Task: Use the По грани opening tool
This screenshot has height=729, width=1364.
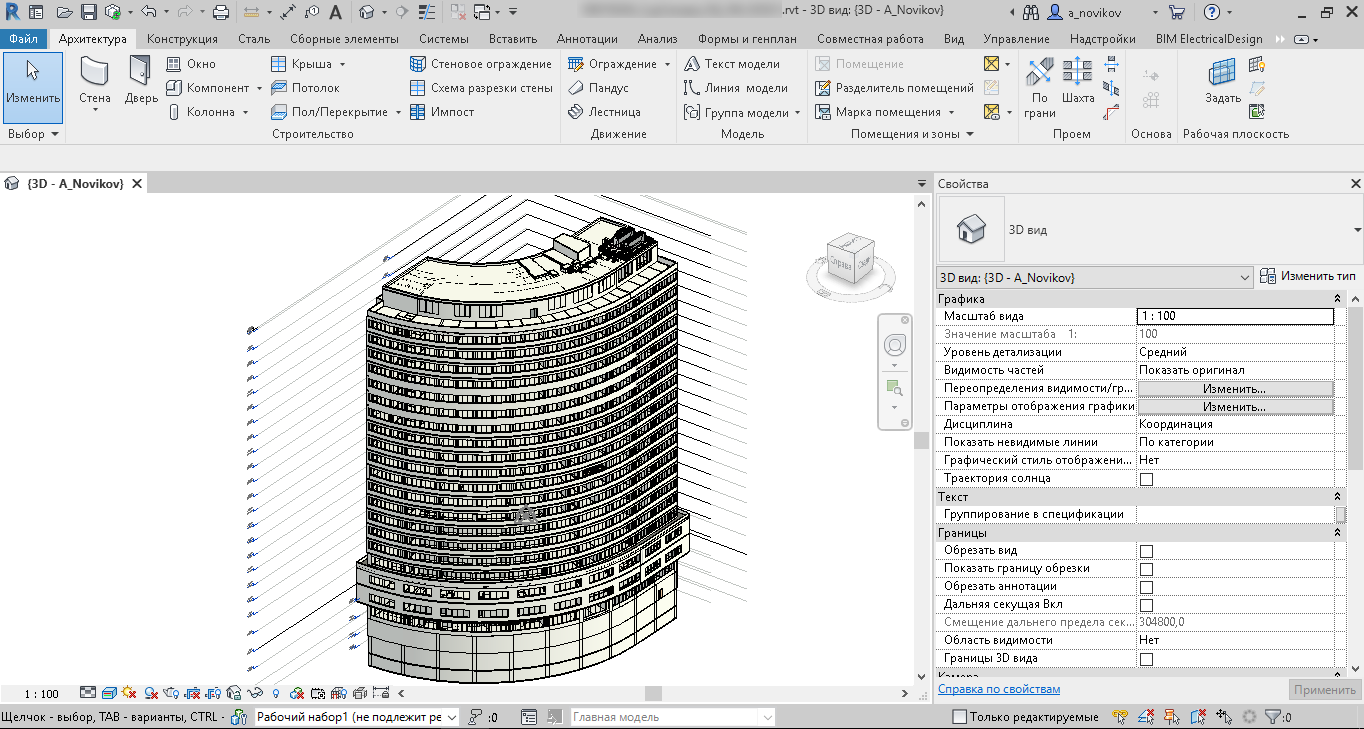Action: (x=1040, y=87)
